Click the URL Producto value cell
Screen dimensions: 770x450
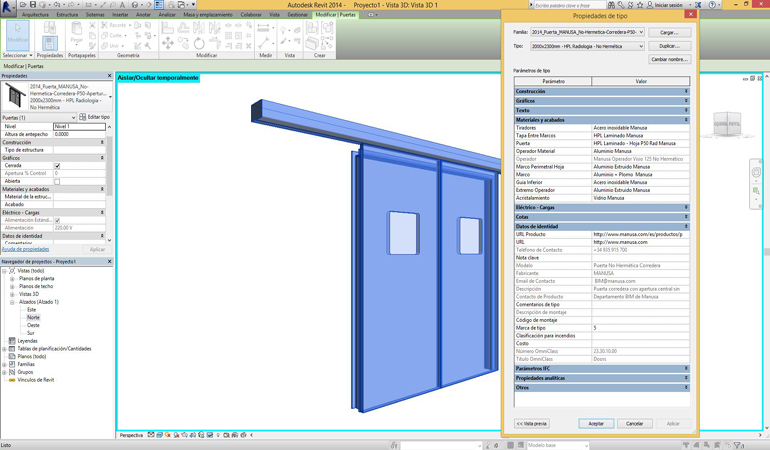tap(640, 234)
